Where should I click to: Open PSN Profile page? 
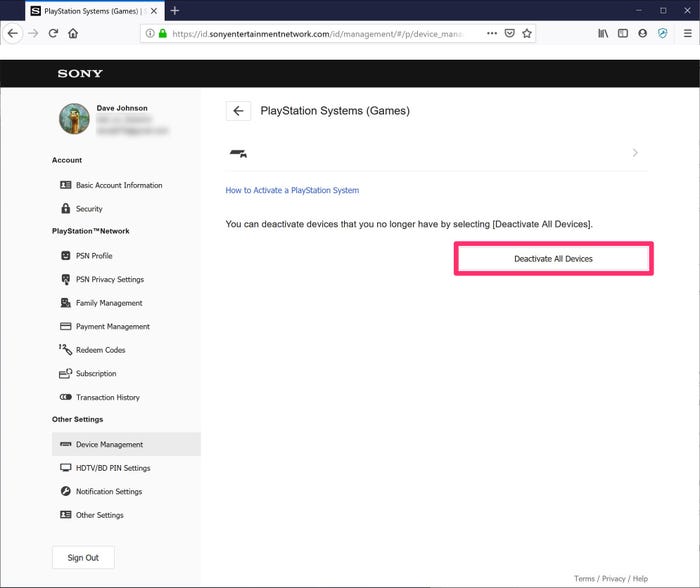pyautogui.click(x=86, y=256)
